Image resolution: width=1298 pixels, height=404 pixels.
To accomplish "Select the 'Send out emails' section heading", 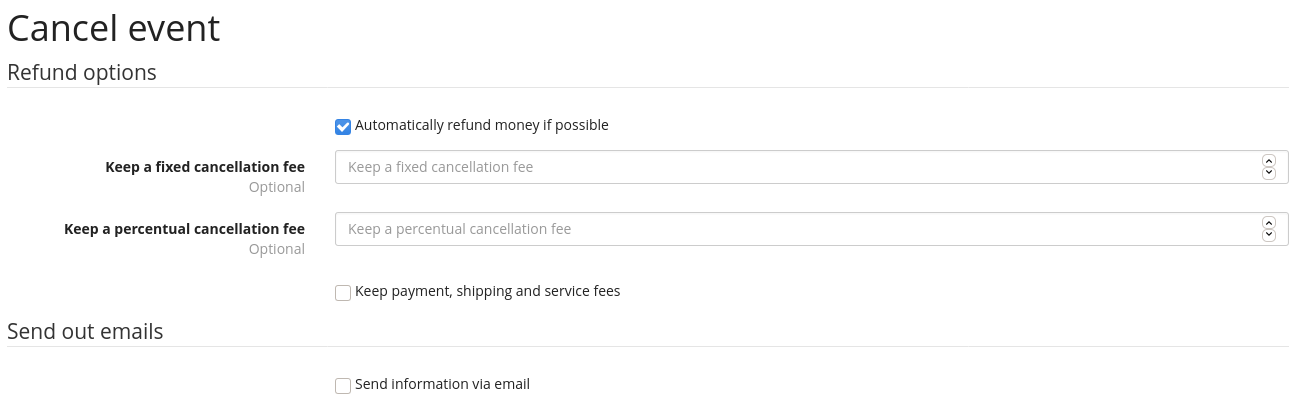I will (85, 331).
